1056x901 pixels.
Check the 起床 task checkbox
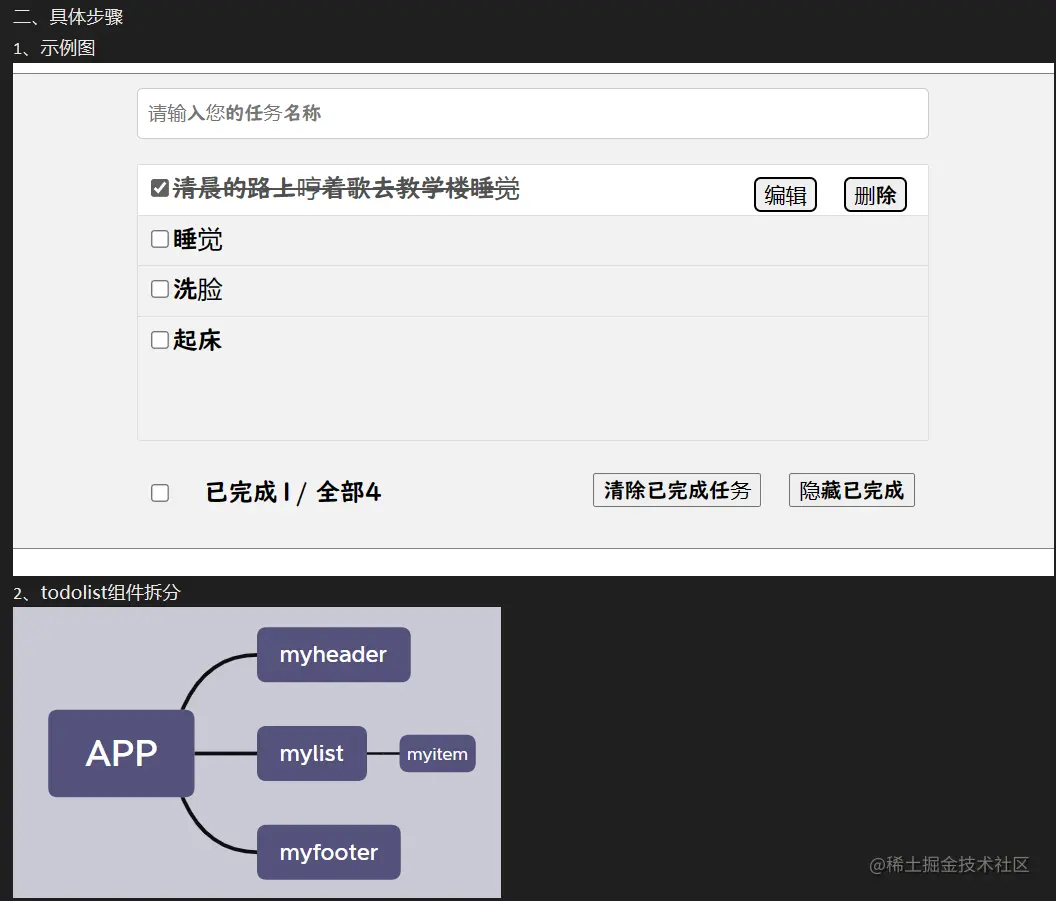point(160,339)
